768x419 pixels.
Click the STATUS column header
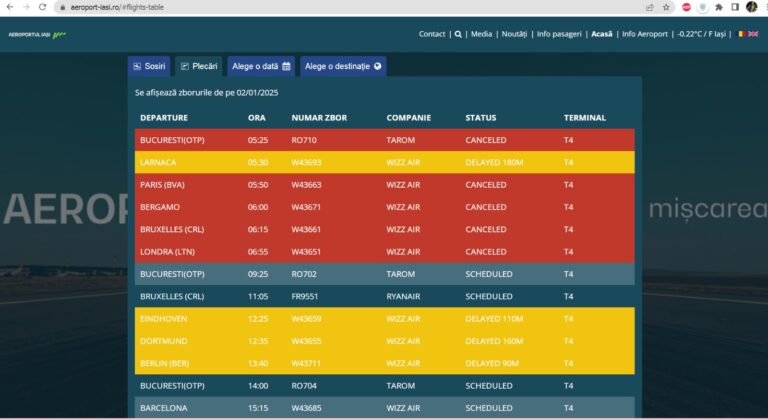480,118
